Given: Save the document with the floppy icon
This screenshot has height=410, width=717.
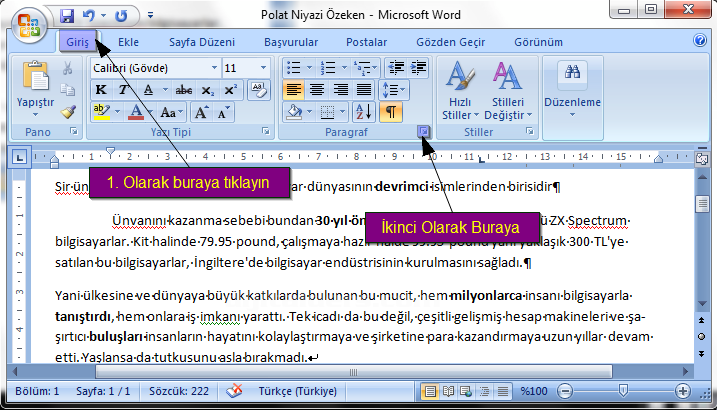Looking at the screenshot, I should click(67, 16).
